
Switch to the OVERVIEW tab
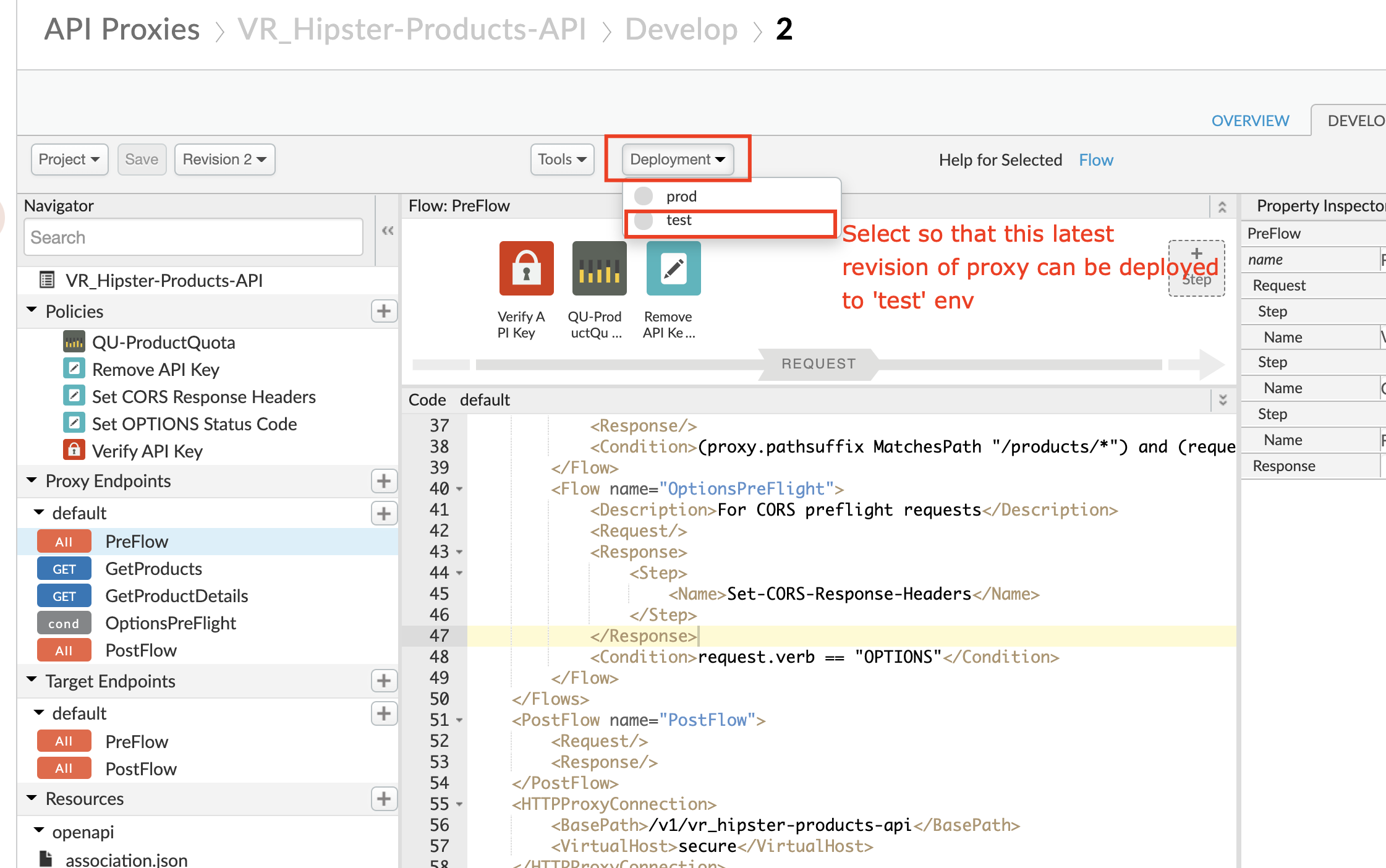click(x=1250, y=121)
